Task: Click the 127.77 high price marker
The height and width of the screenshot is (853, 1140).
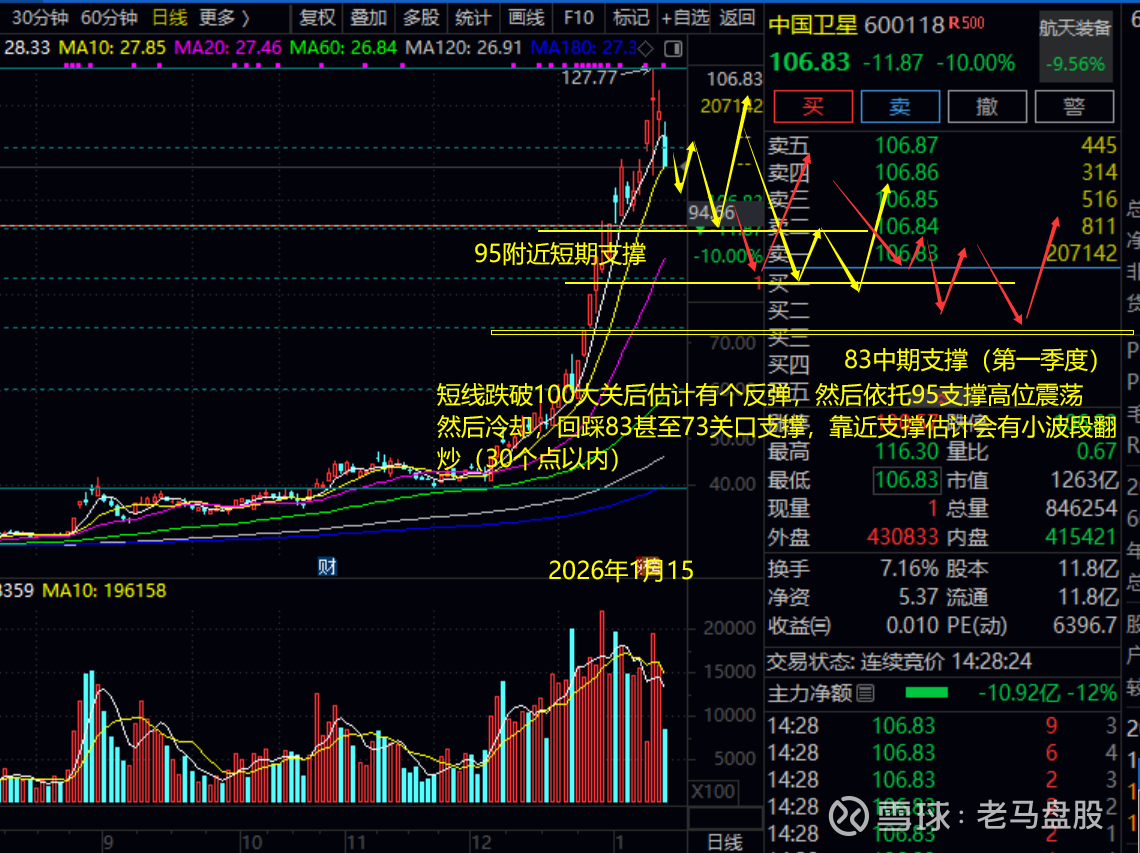Action: [x=589, y=77]
